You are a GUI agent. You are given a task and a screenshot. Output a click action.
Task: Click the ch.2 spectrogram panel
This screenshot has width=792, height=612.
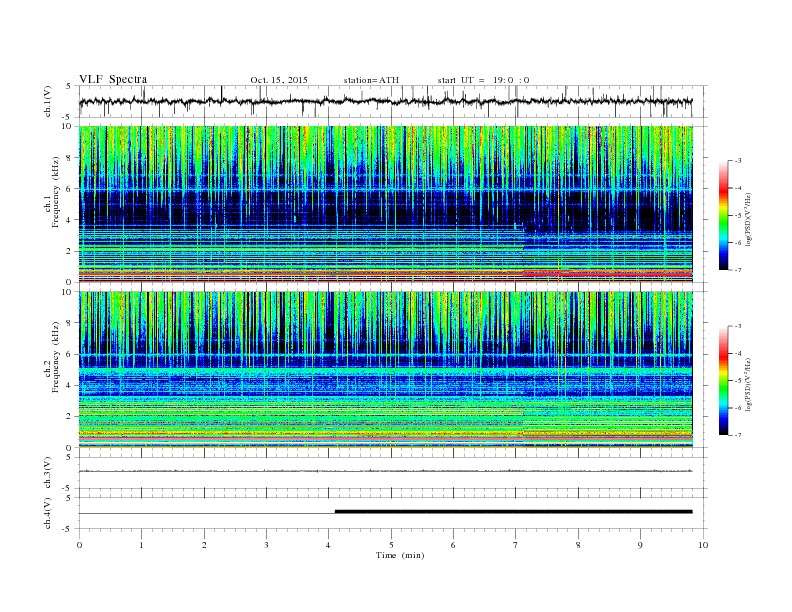click(386, 370)
